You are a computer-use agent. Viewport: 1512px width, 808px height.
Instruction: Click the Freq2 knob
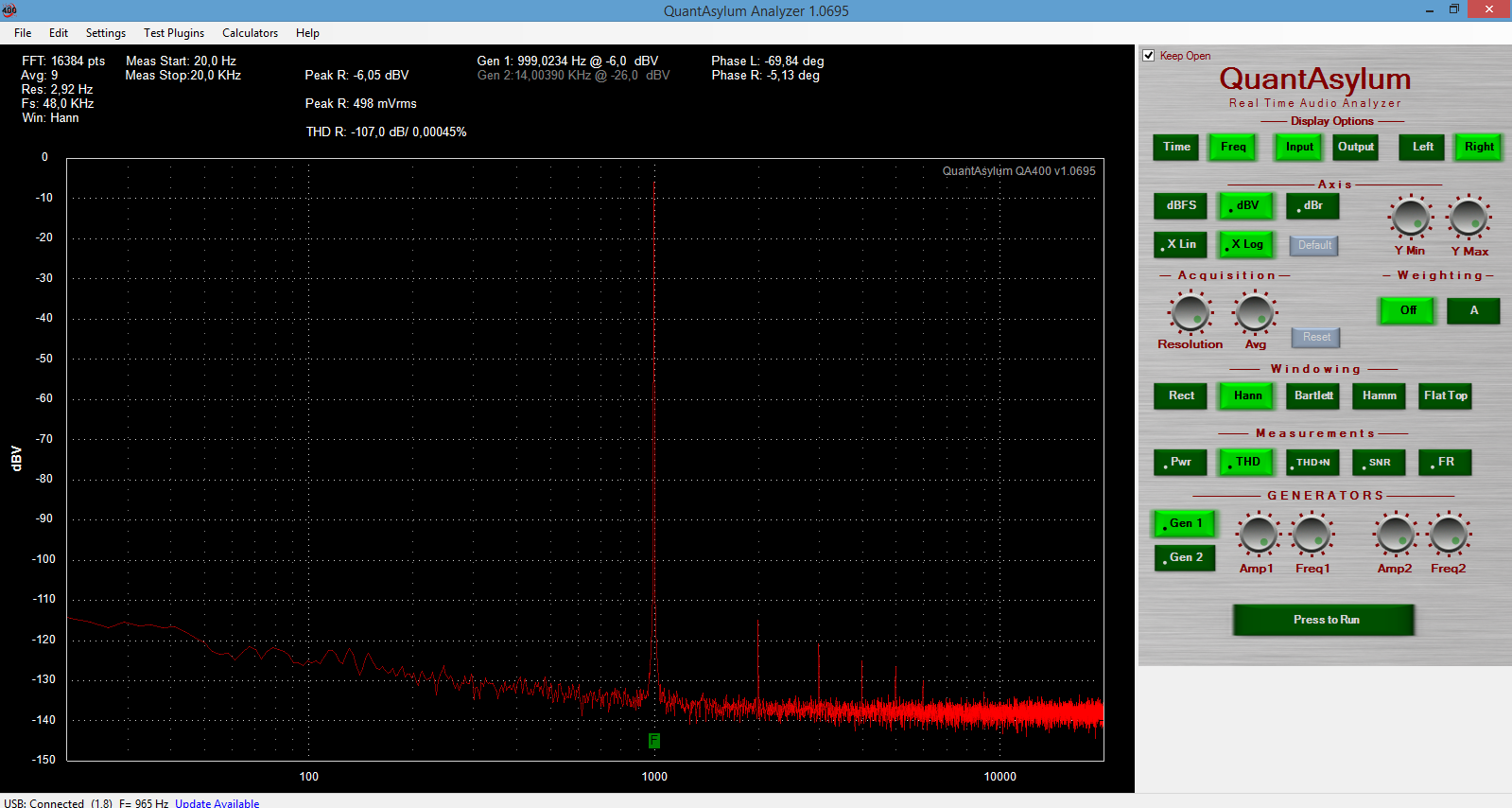1448,536
